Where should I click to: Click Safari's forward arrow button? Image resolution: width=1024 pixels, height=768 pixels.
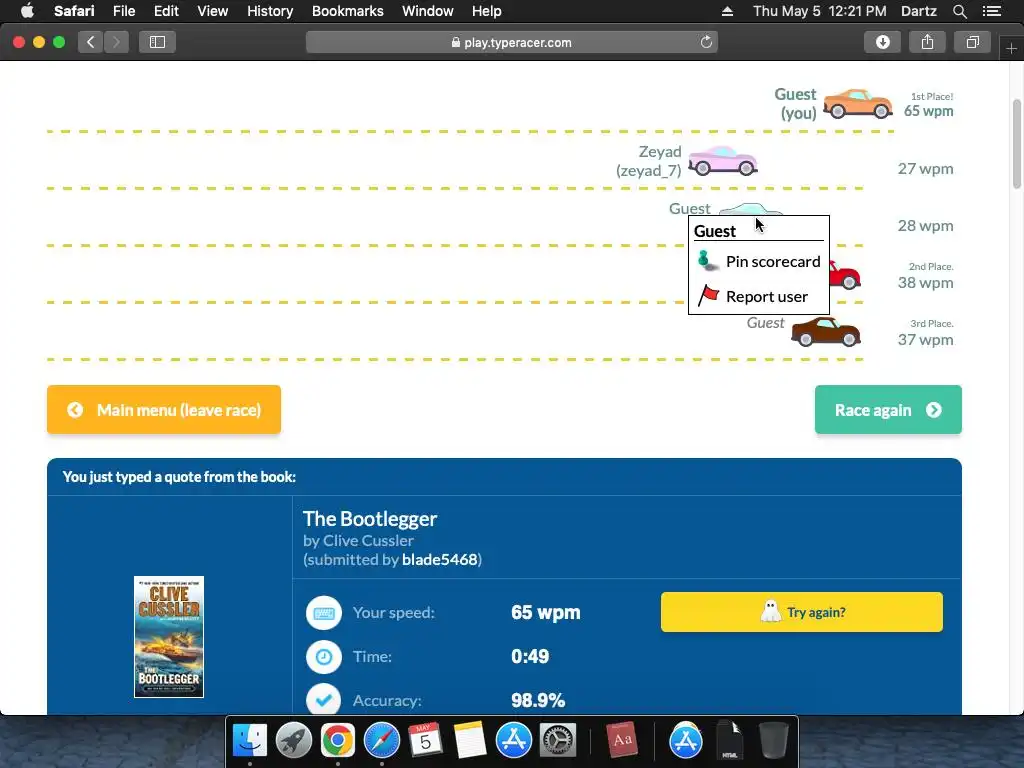tap(116, 42)
